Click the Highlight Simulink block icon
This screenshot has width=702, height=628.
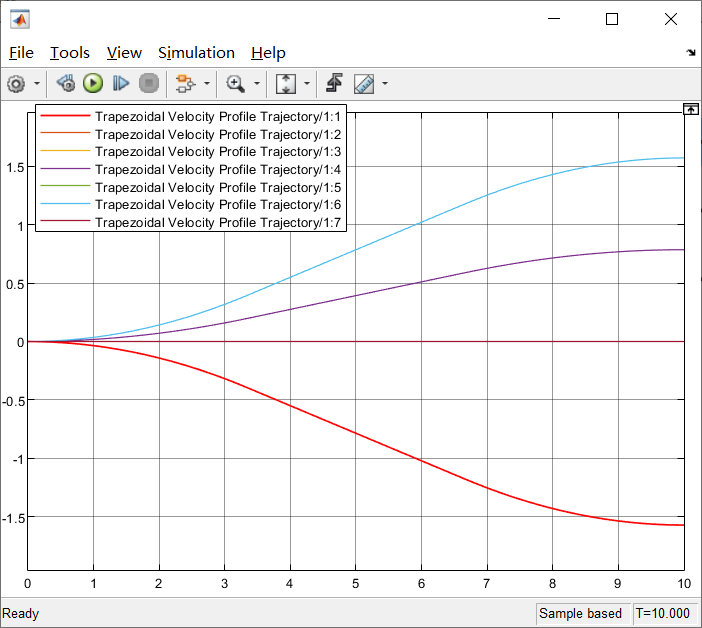pyautogui.click(x=185, y=83)
